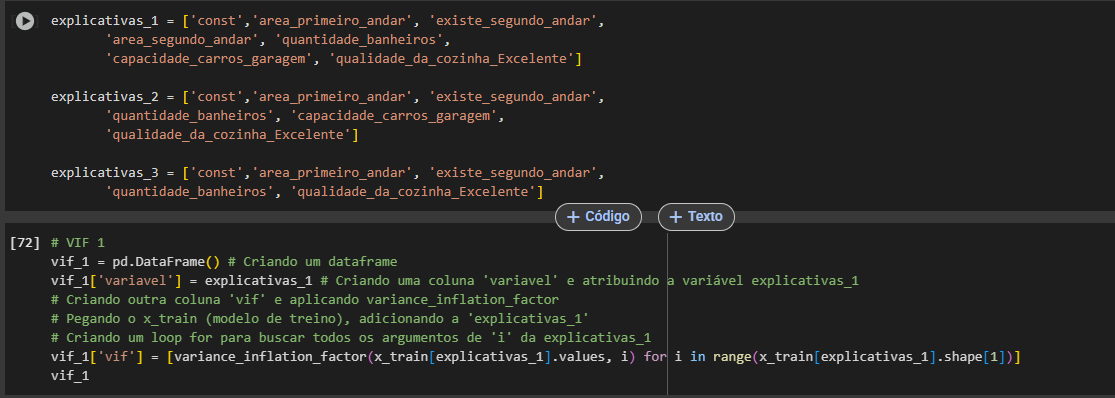Viewport: 1115px width, 398px height.
Task: Click the 'Pegando o x_train' comment line
Action: [320, 318]
